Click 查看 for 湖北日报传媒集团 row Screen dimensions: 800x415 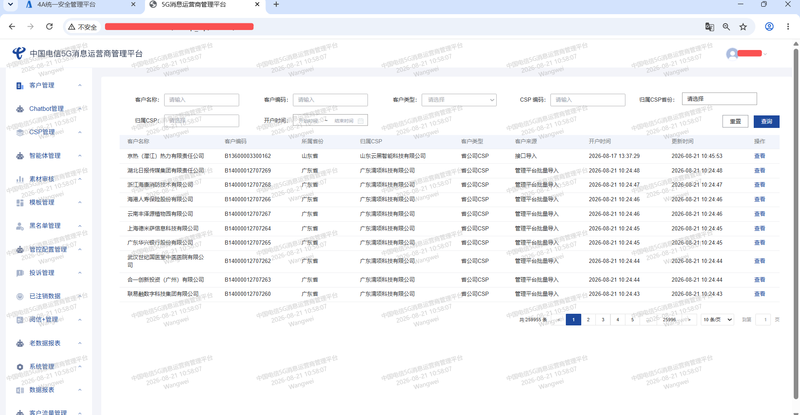coord(760,170)
